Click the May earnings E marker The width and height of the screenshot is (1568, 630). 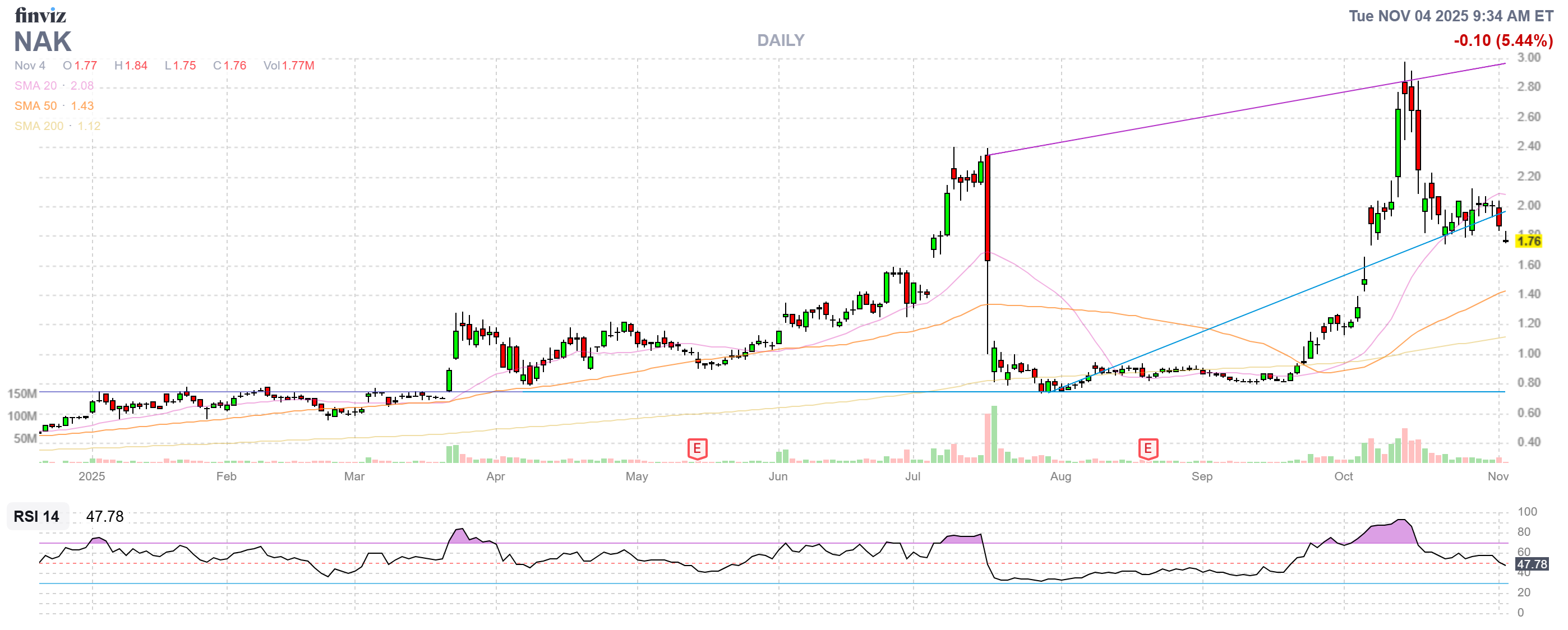tap(697, 450)
